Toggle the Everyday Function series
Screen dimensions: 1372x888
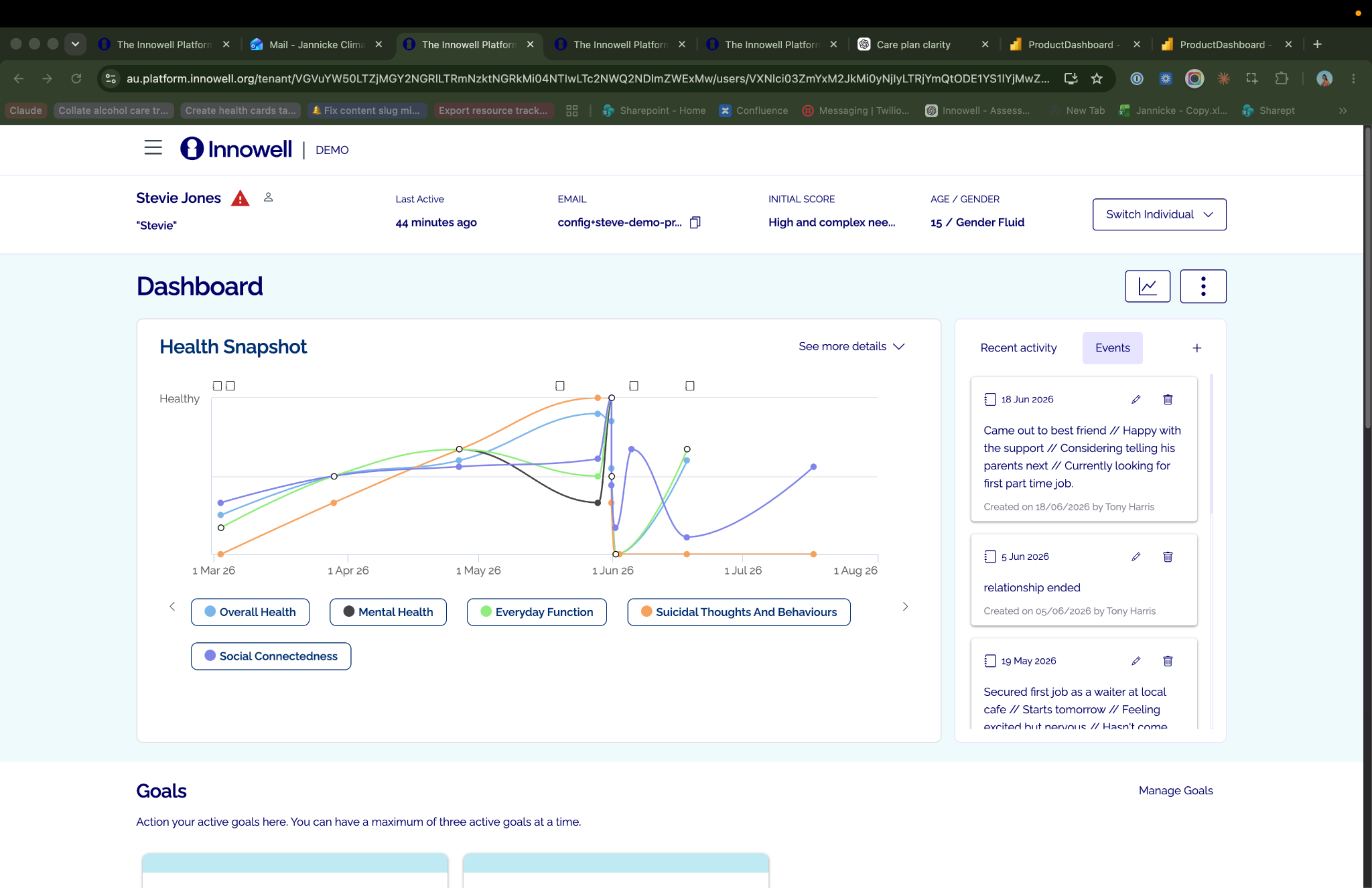(537, 612)
